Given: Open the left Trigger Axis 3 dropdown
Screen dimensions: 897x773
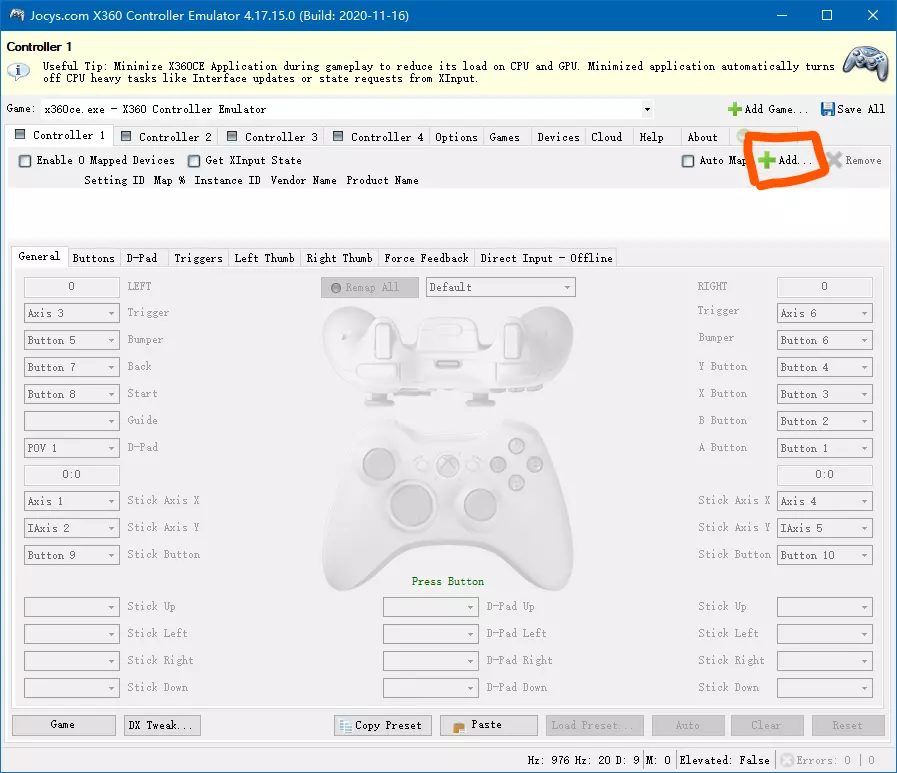Looking at the screenshot, I should click(x=72, y=313).
